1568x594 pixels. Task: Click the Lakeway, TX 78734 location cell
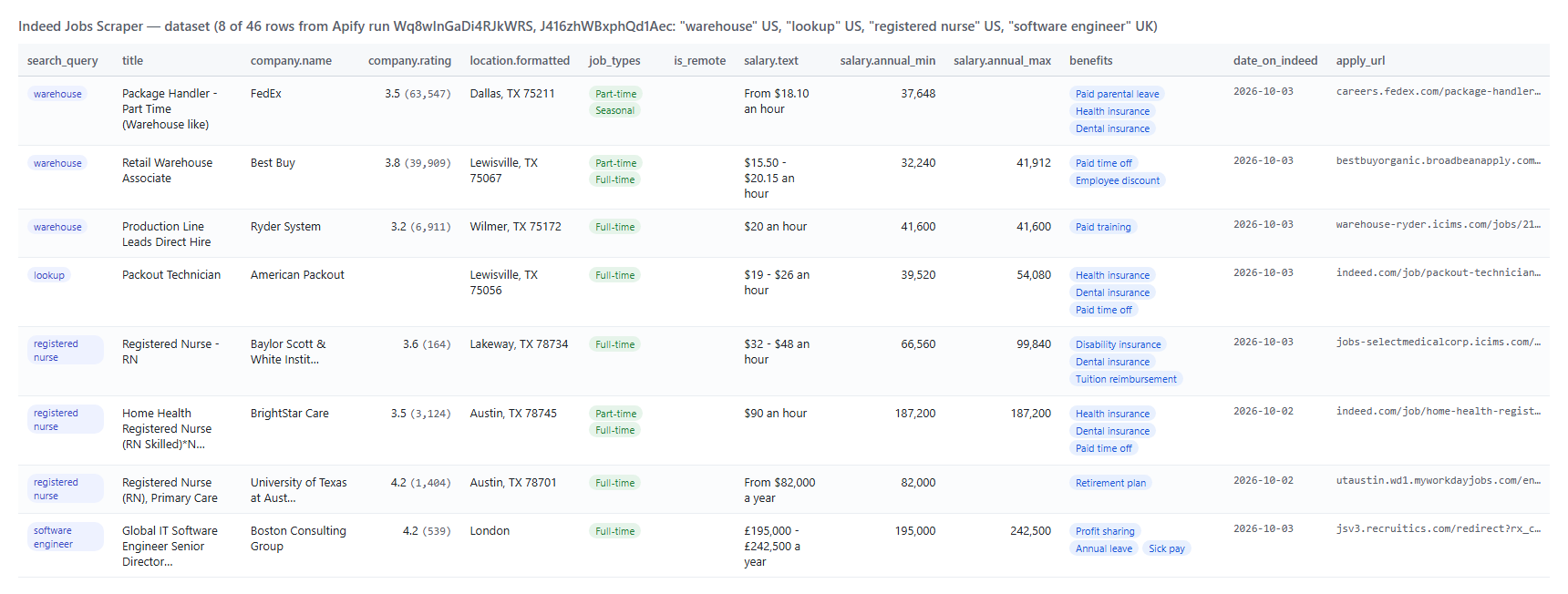pos(519,344)
